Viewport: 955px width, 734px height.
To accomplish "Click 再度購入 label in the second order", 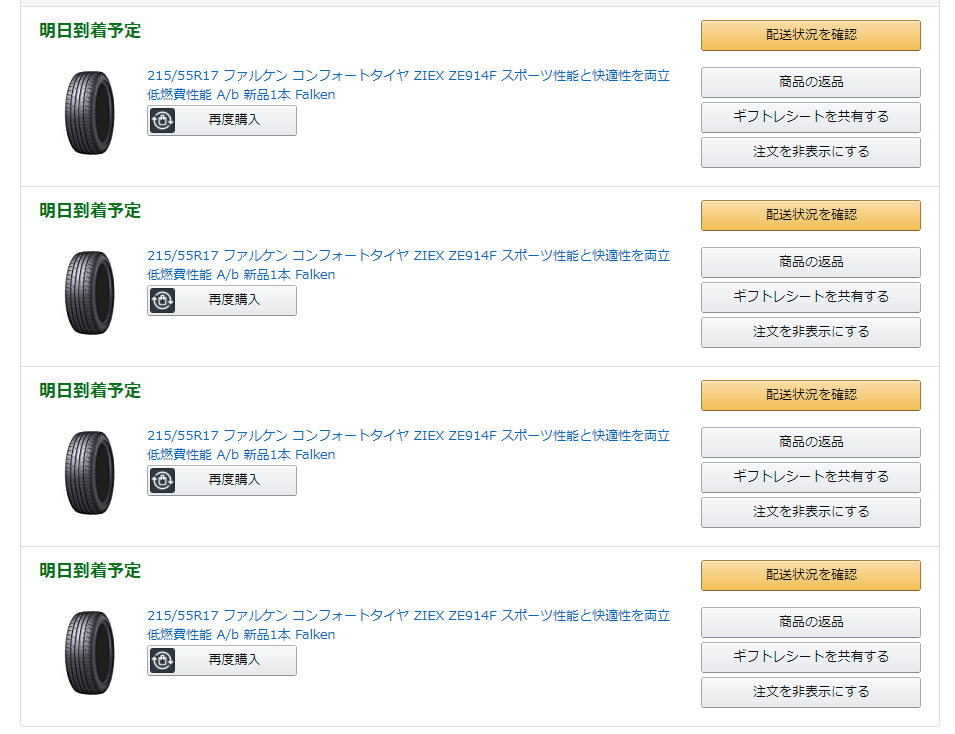I will tap(234, 300).
